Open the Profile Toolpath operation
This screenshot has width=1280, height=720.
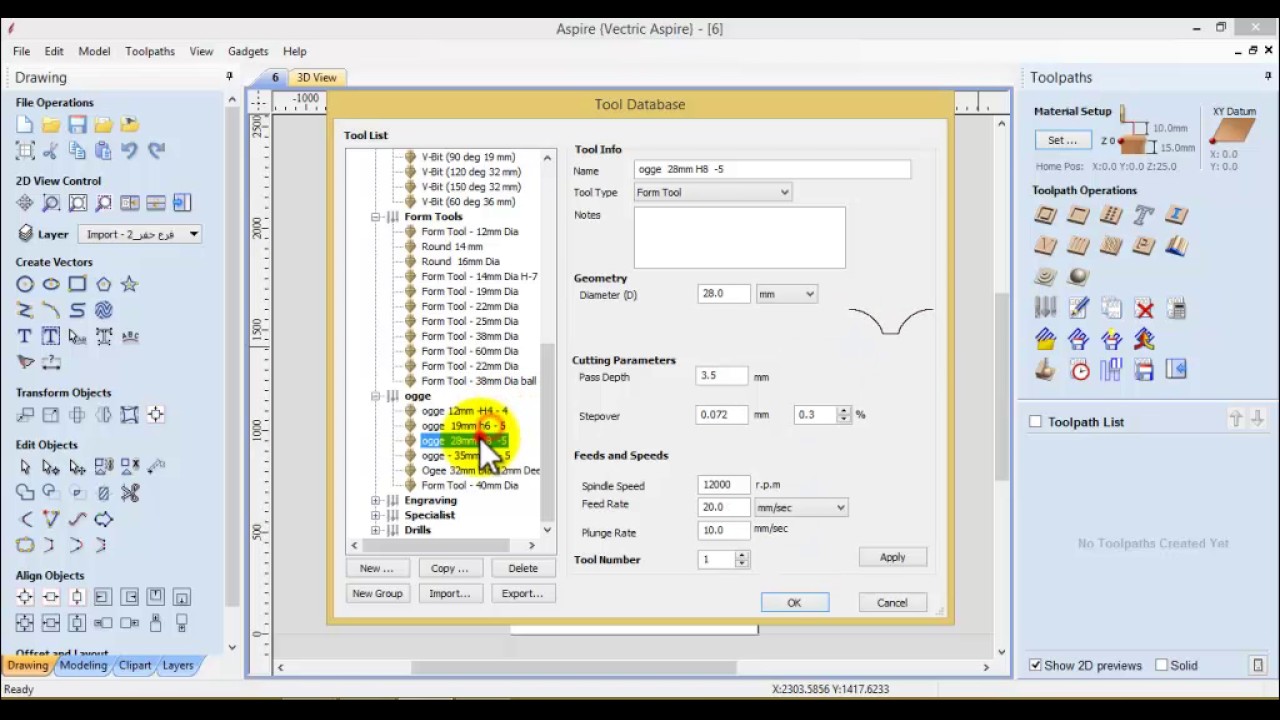[1045, 215]
